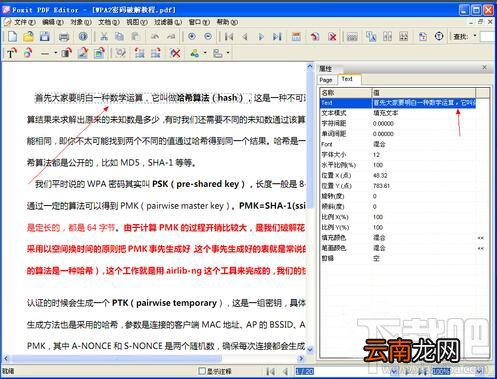Select the Add Image tool in second toolbar
This screenshot has width=497, height=379.
(x=83, y=53)
